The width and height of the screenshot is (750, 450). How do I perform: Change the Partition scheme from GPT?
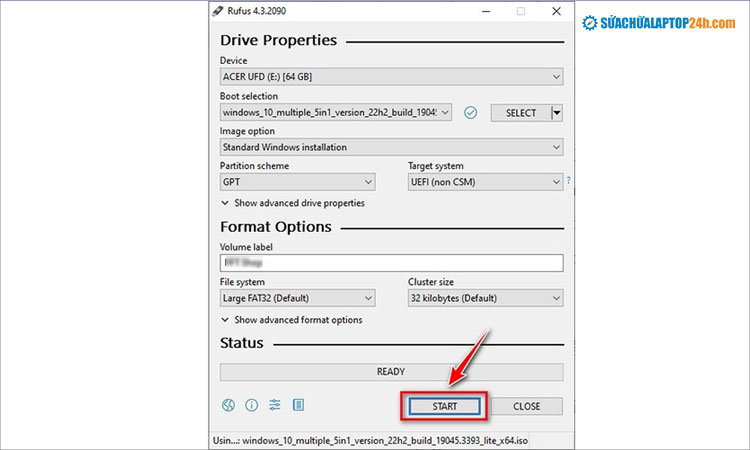[297, 182]
